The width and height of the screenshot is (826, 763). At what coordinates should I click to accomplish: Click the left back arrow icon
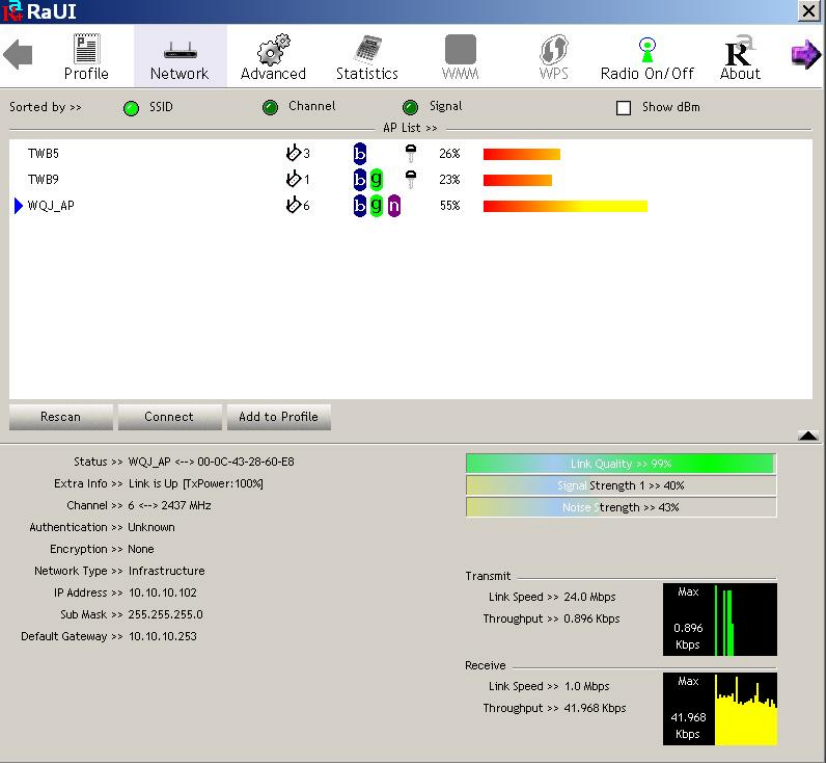[x=18, y=55]
